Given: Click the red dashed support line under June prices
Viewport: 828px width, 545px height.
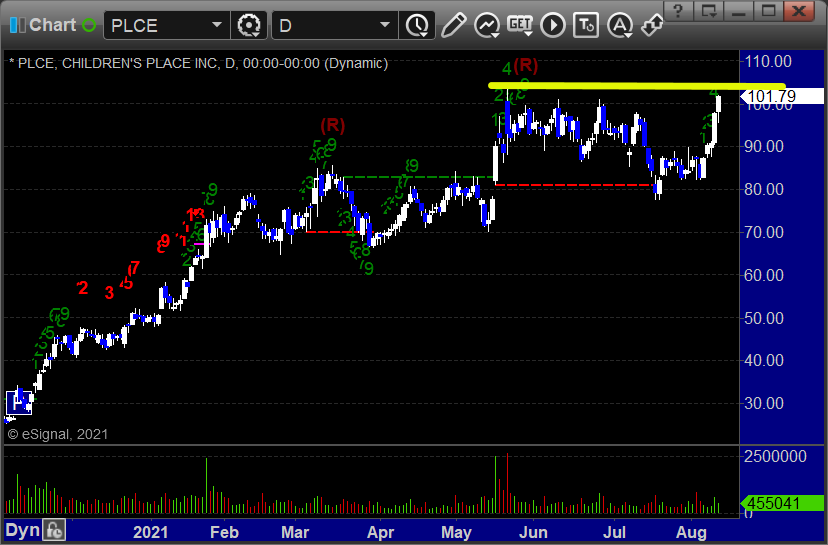Looking at the screenshot, I should point(574,185).
